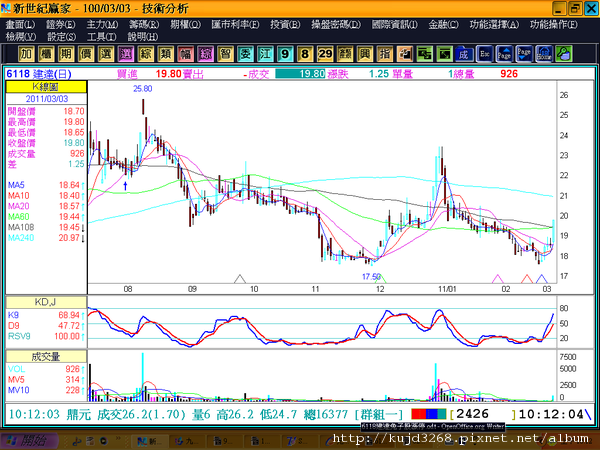
Task: Click the yellow 29 toolbar icon
Action: [x=325, y=54]
